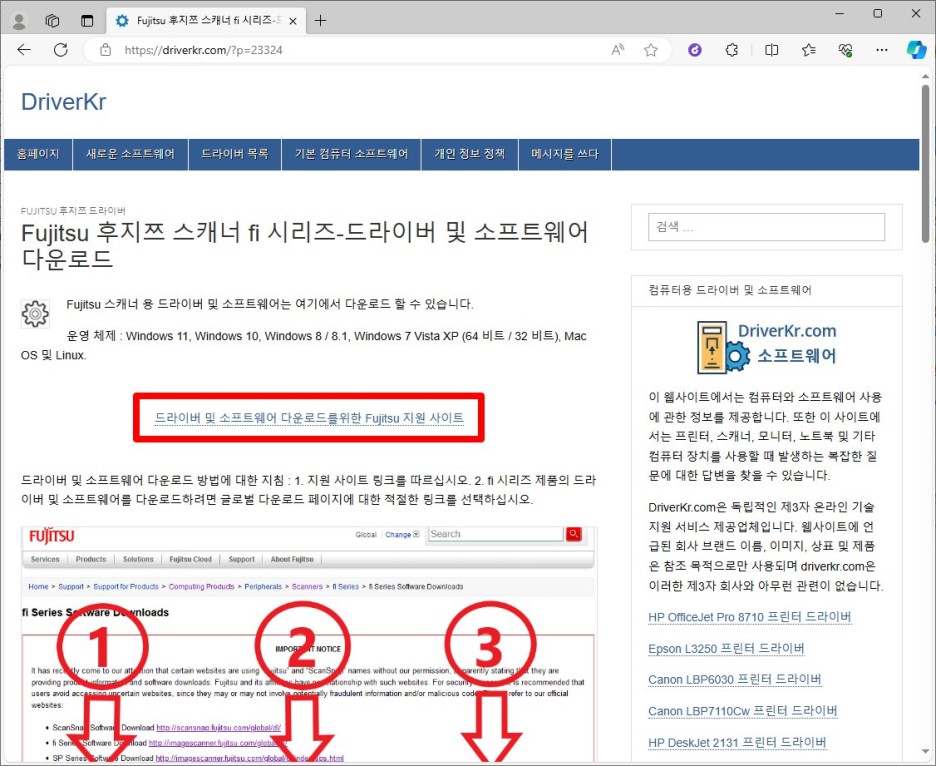Open the Copilot sidebar icon
The image size is (936, 766).
pos(916,50)
